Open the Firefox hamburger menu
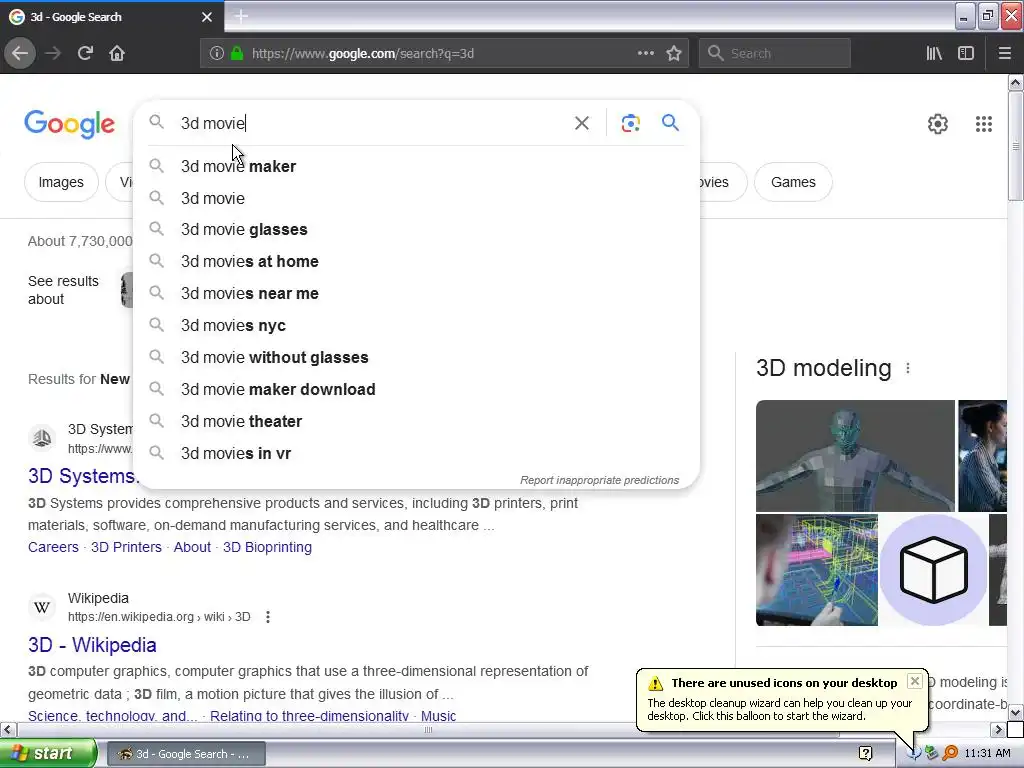The image size is (1024, 768). (x=1004, y=53)
